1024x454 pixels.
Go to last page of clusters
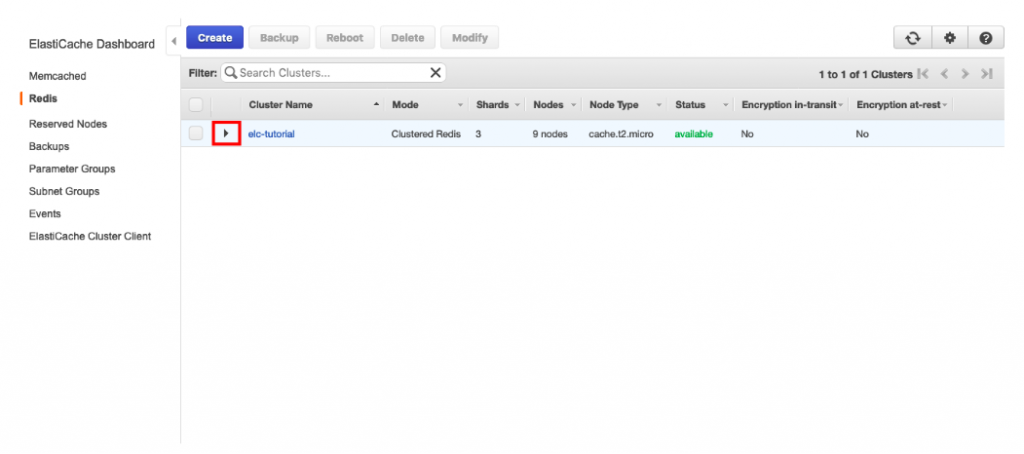click(x=986, y=74)
